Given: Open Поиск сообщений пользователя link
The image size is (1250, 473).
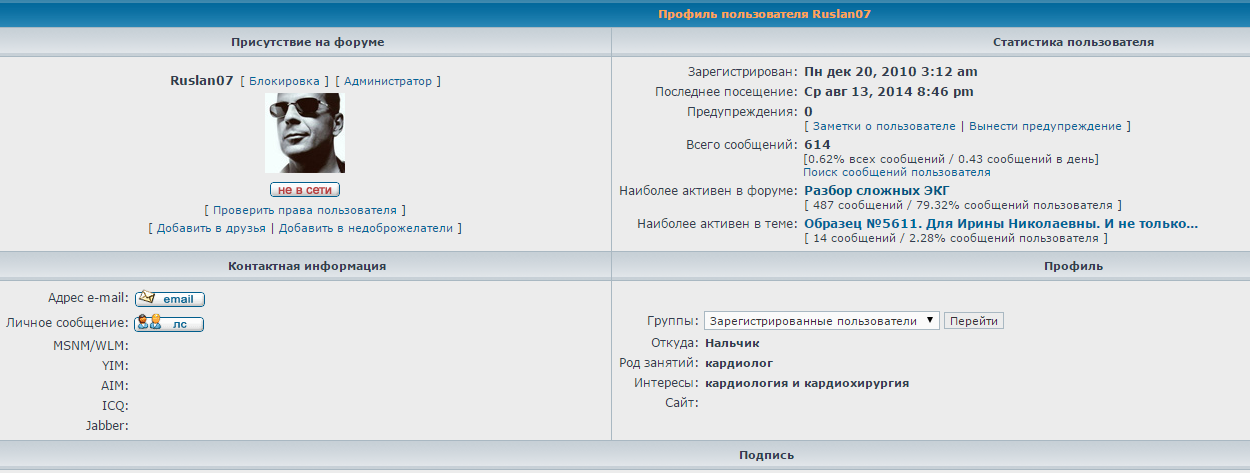Looking at the screenshot, I should point(897,172).
